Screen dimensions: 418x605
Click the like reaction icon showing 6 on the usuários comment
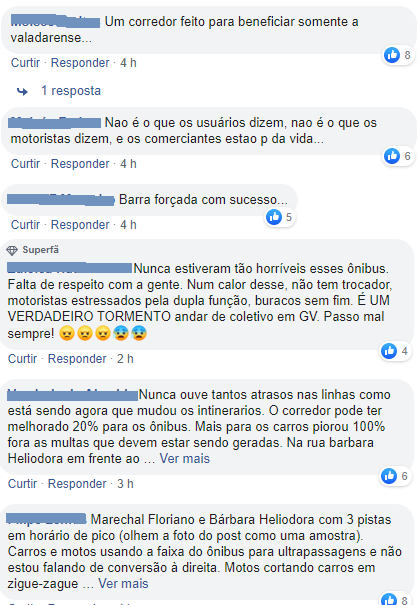[x=392, y=156]
